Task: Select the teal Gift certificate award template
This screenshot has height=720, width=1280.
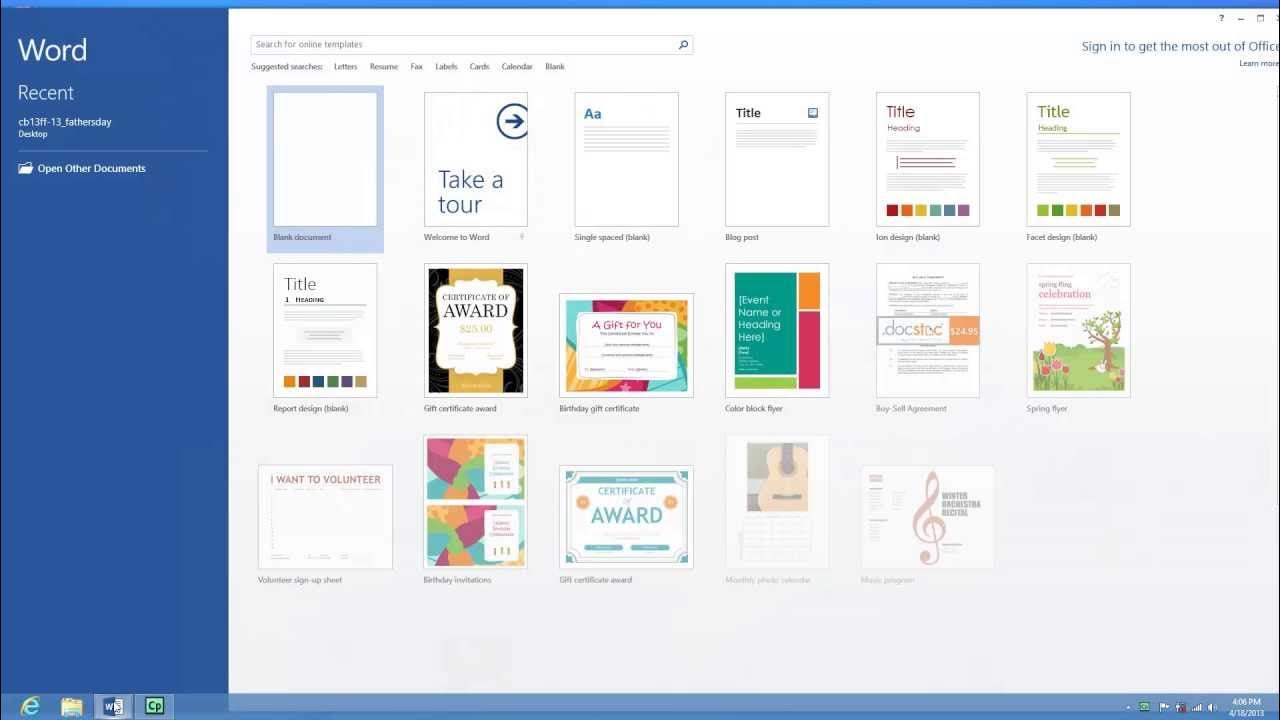Action: [x=626, y=524]
